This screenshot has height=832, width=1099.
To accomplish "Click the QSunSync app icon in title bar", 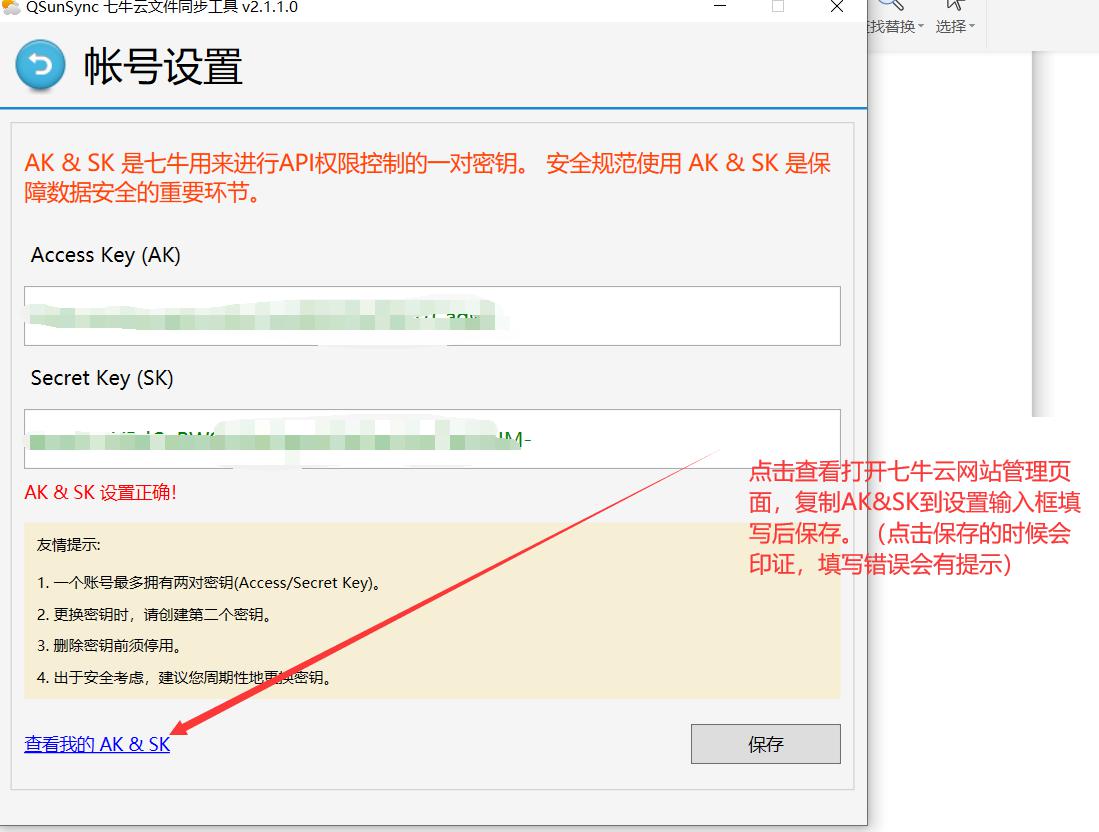I will (x=11, y=7).
